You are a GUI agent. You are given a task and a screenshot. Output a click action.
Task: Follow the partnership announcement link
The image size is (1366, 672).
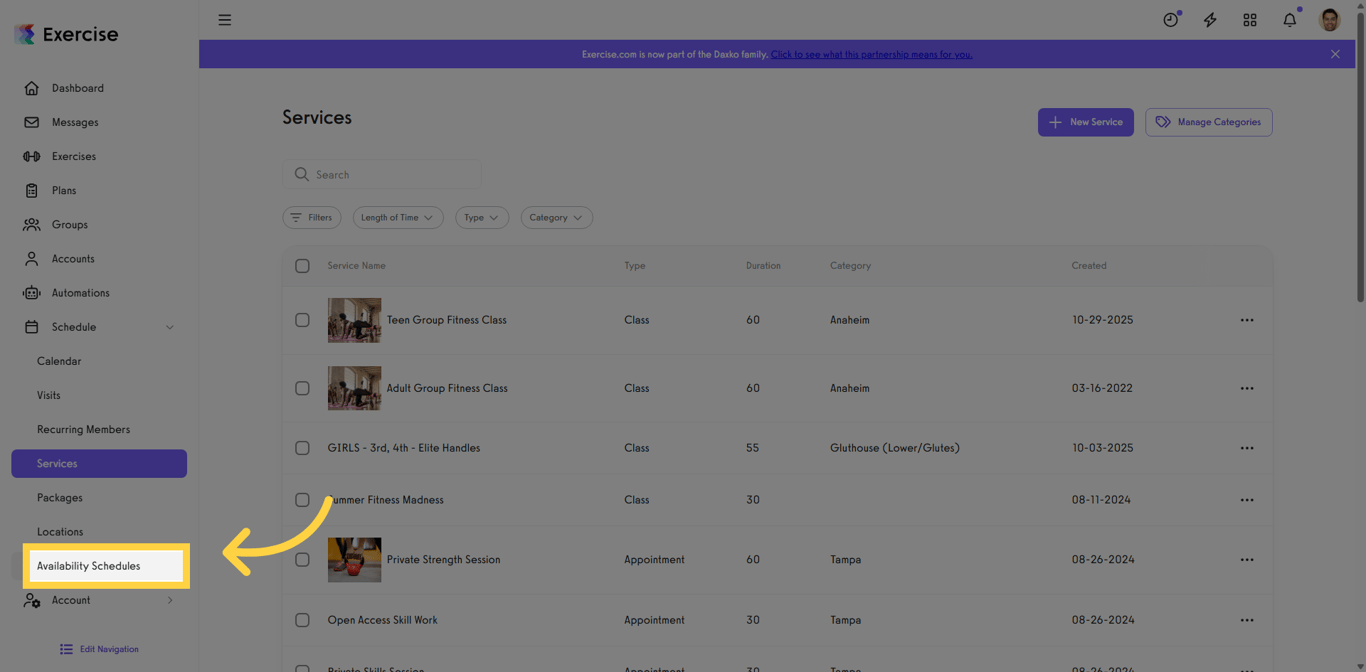pos(871,54)
